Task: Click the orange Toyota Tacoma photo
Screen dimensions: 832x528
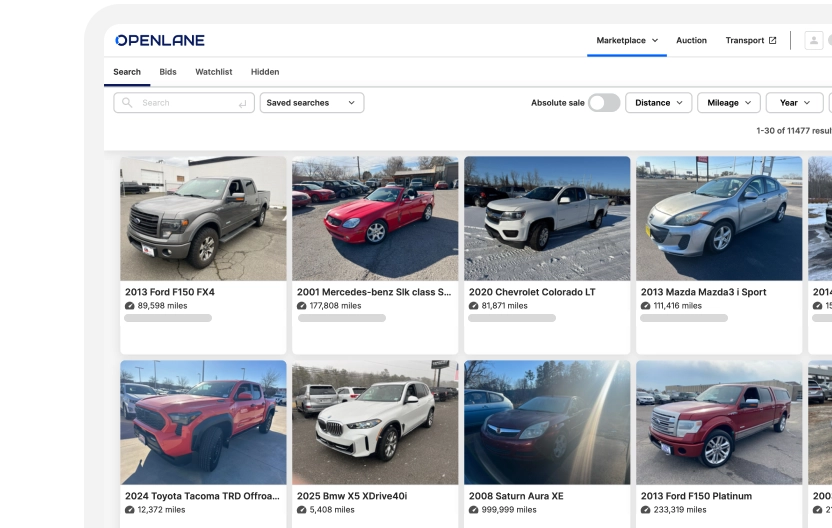Action: (203, 422)
